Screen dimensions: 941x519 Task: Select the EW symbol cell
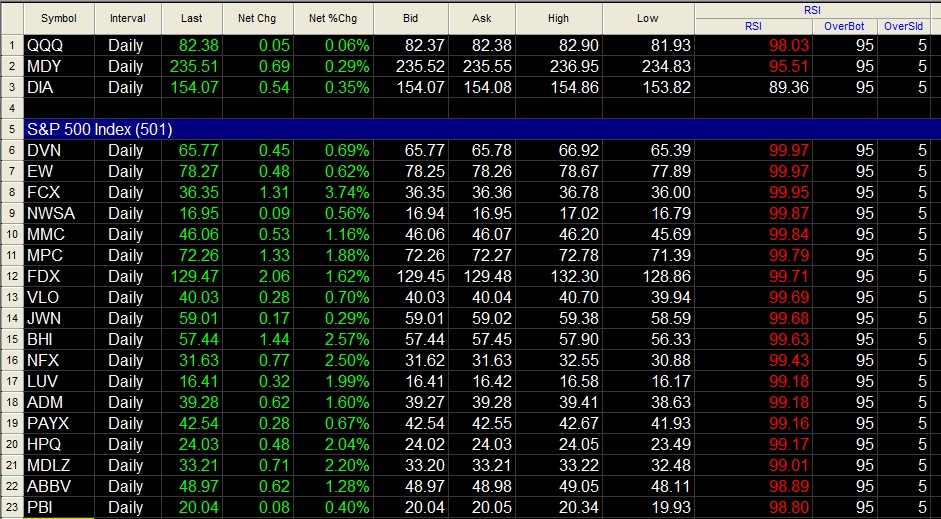coord(59,171)
